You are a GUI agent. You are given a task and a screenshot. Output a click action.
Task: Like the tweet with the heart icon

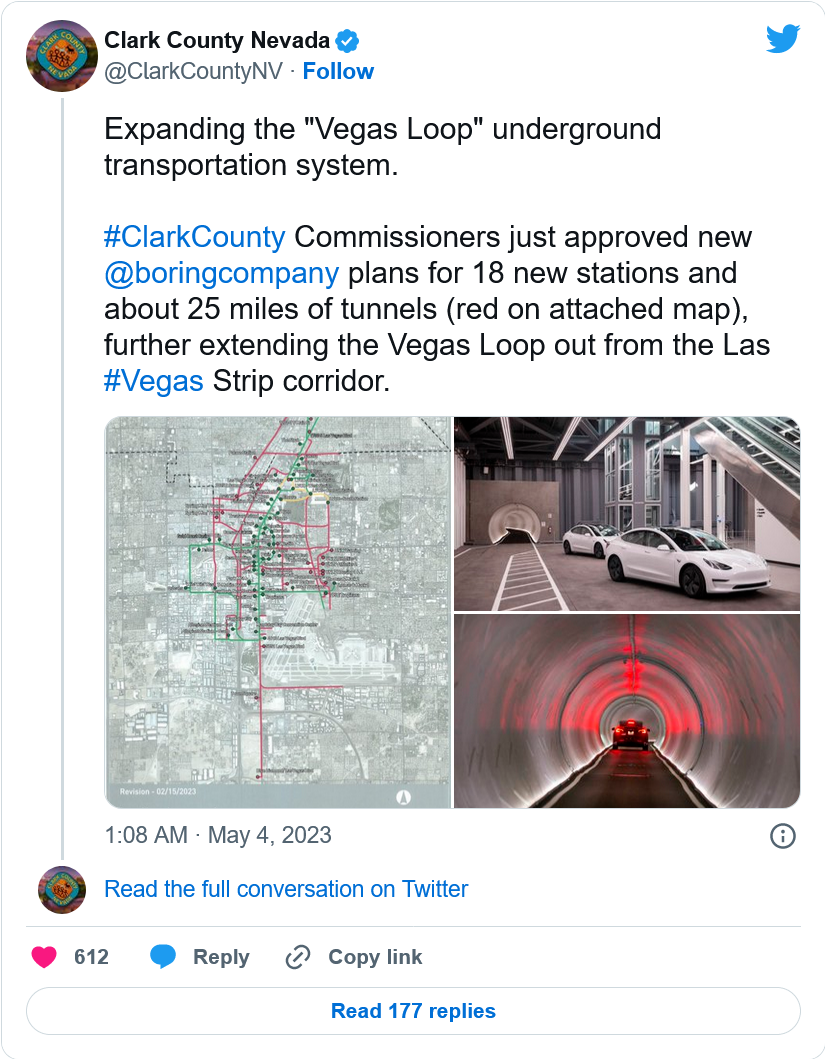pyautogui.click(x=44, y=957)
